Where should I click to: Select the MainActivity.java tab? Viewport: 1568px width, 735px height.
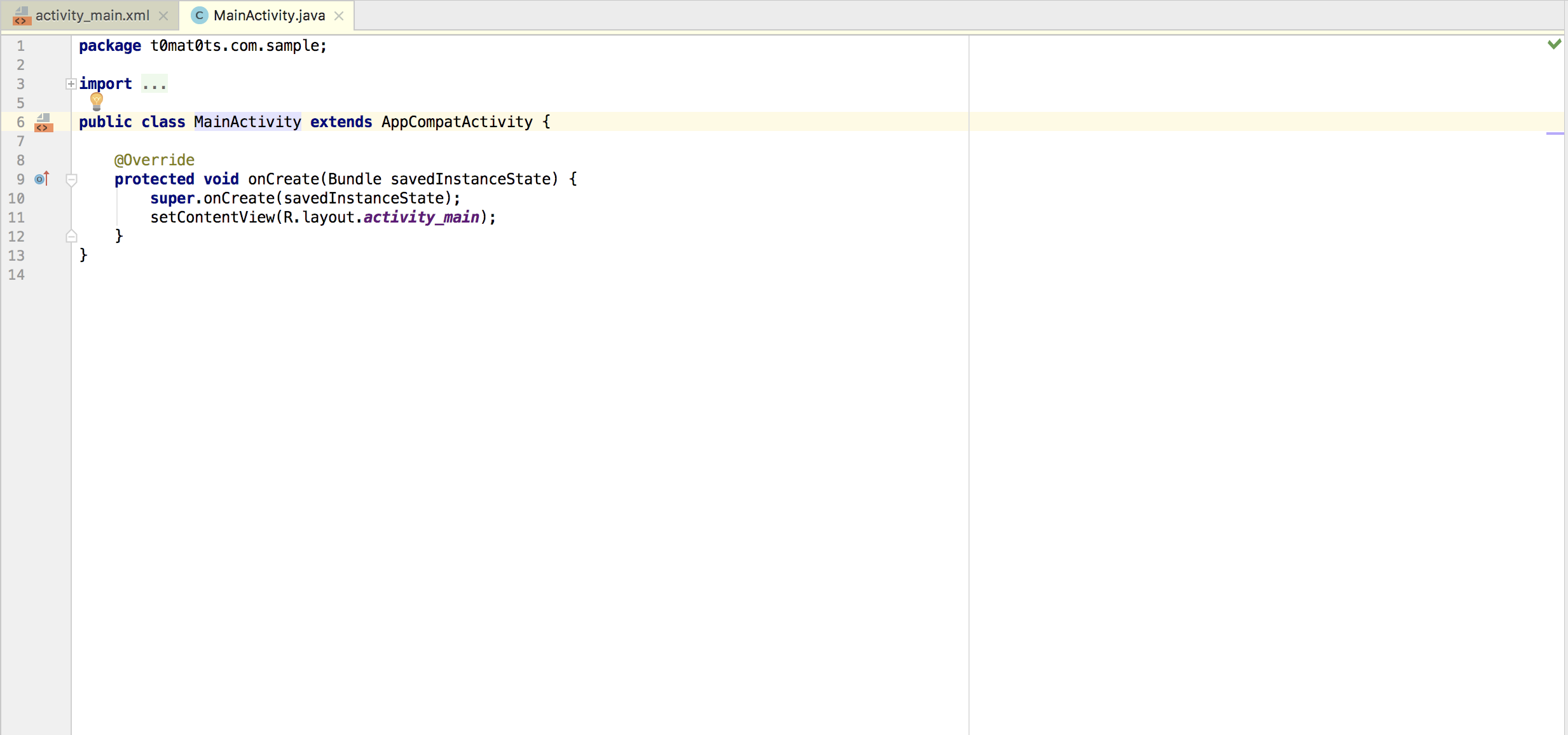(x=269, y=15)
